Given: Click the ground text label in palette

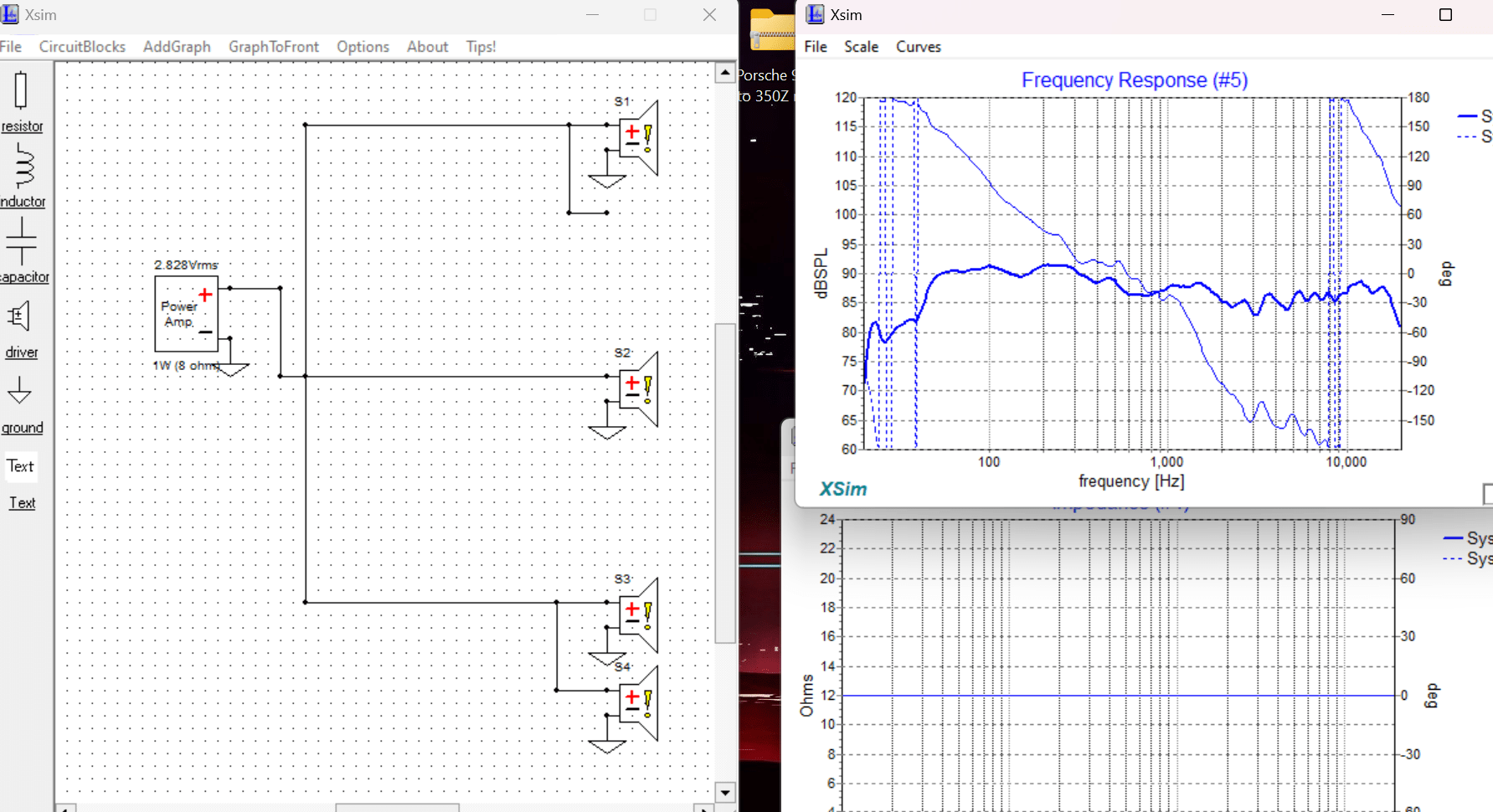Looking at the screenshot, I should (23, 428).
